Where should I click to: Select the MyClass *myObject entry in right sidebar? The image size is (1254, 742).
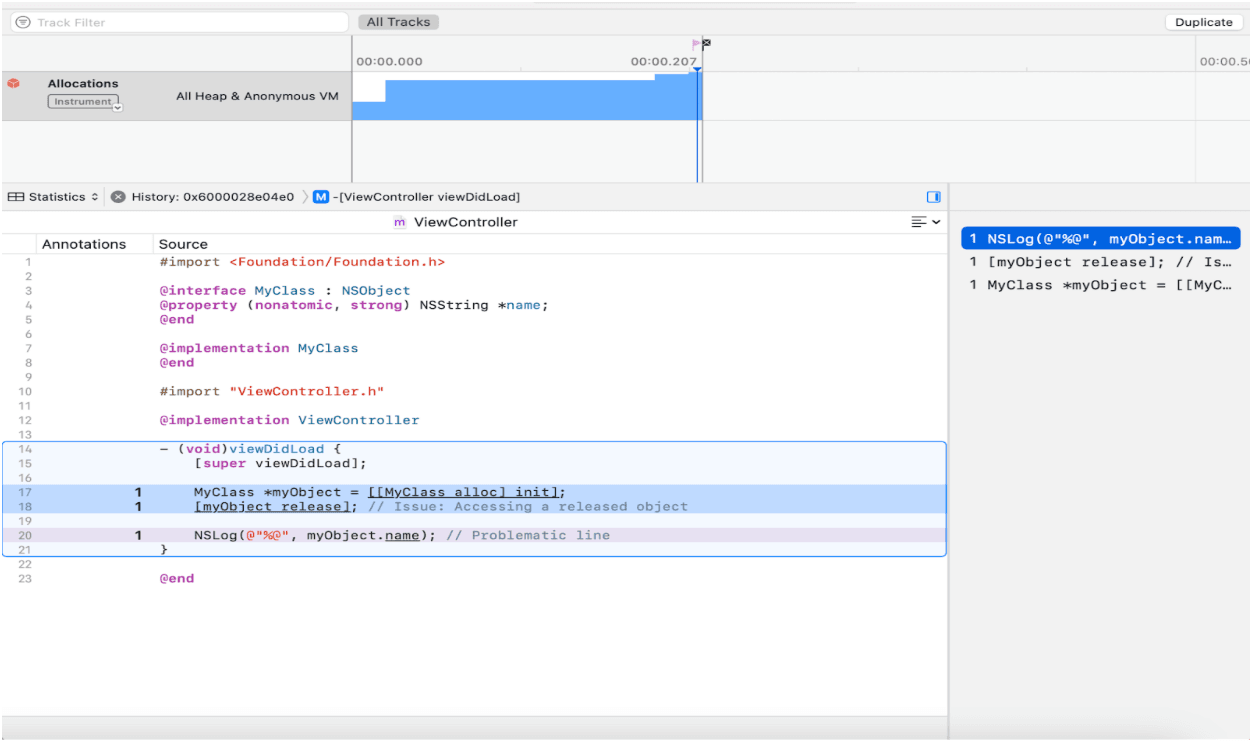tap(1101, 285)
